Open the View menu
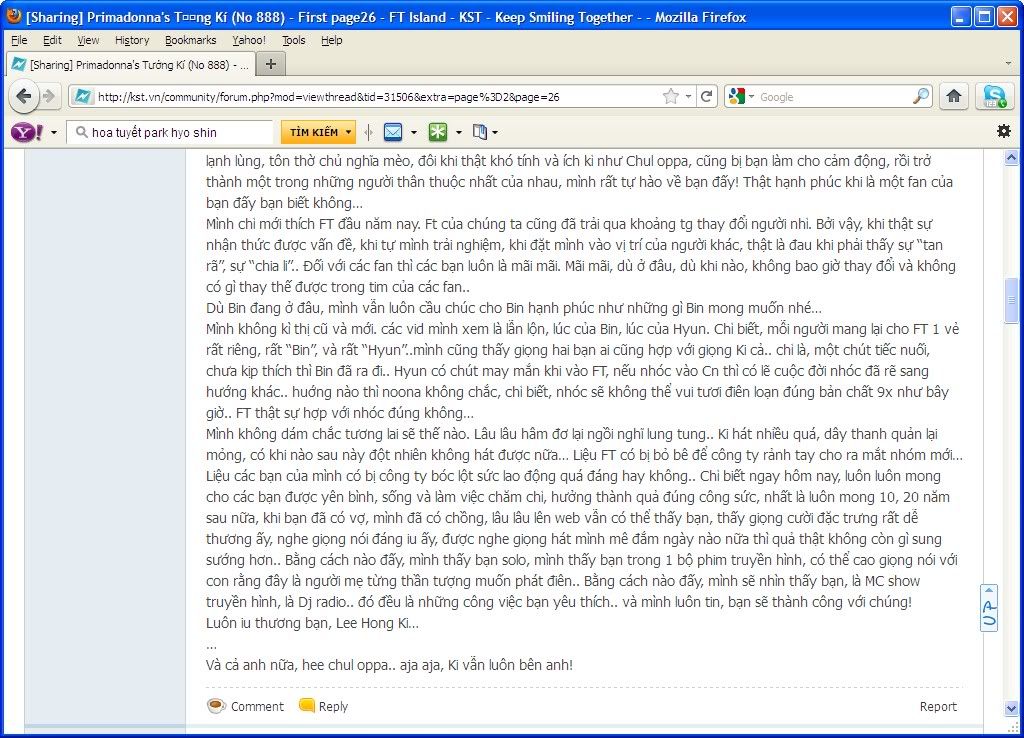The width and height of the screenshot is (1024, 738). (x=88, y=40)
